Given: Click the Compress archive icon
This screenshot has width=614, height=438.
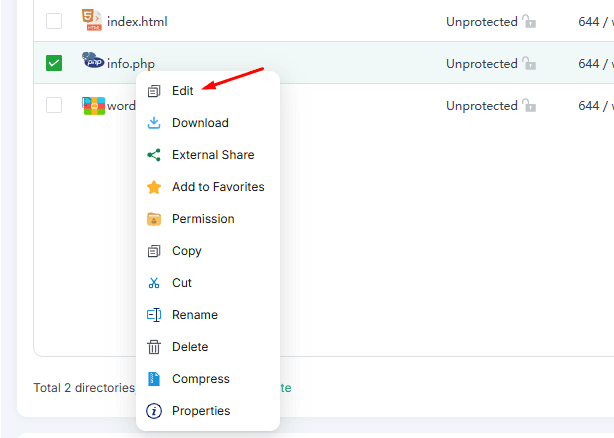Looking at the screenshot, I should click(x=154, y=379).
